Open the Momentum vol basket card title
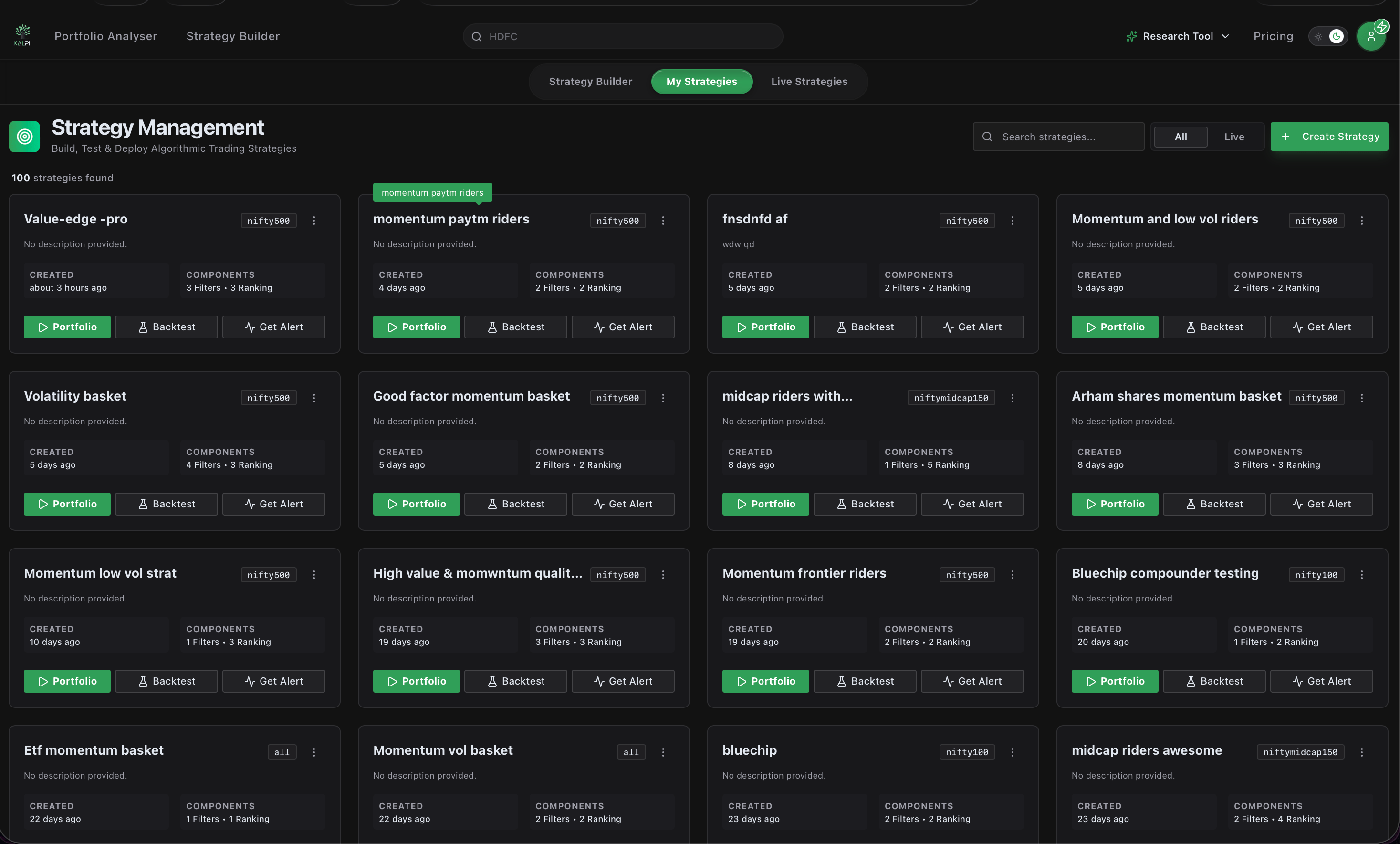This screenshot has height=844, width=1400. (x=443, y=750)
